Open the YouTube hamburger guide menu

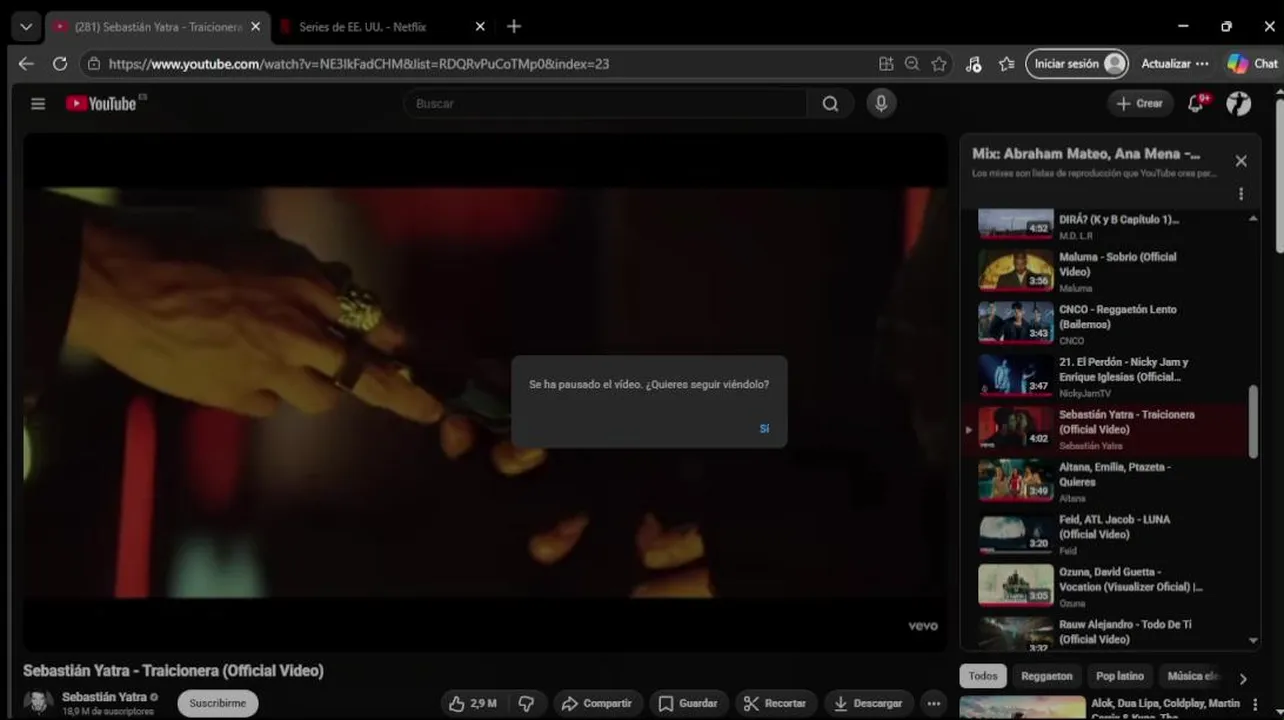coord(38,103)
